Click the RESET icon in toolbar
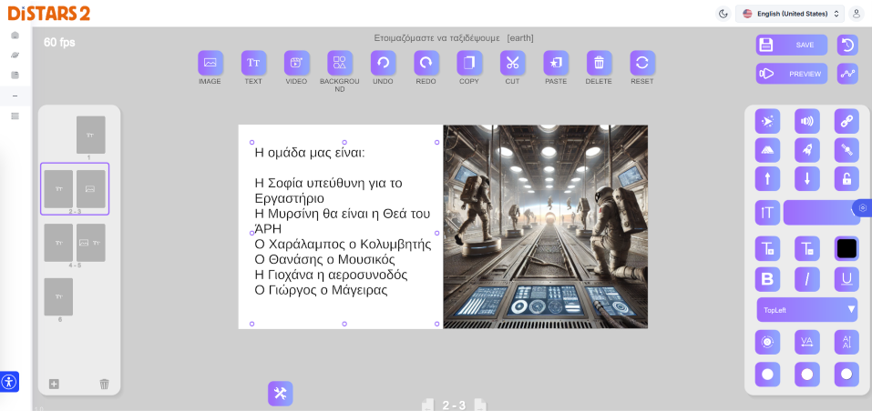Screen dimensions: 872x411 (642, 62)
